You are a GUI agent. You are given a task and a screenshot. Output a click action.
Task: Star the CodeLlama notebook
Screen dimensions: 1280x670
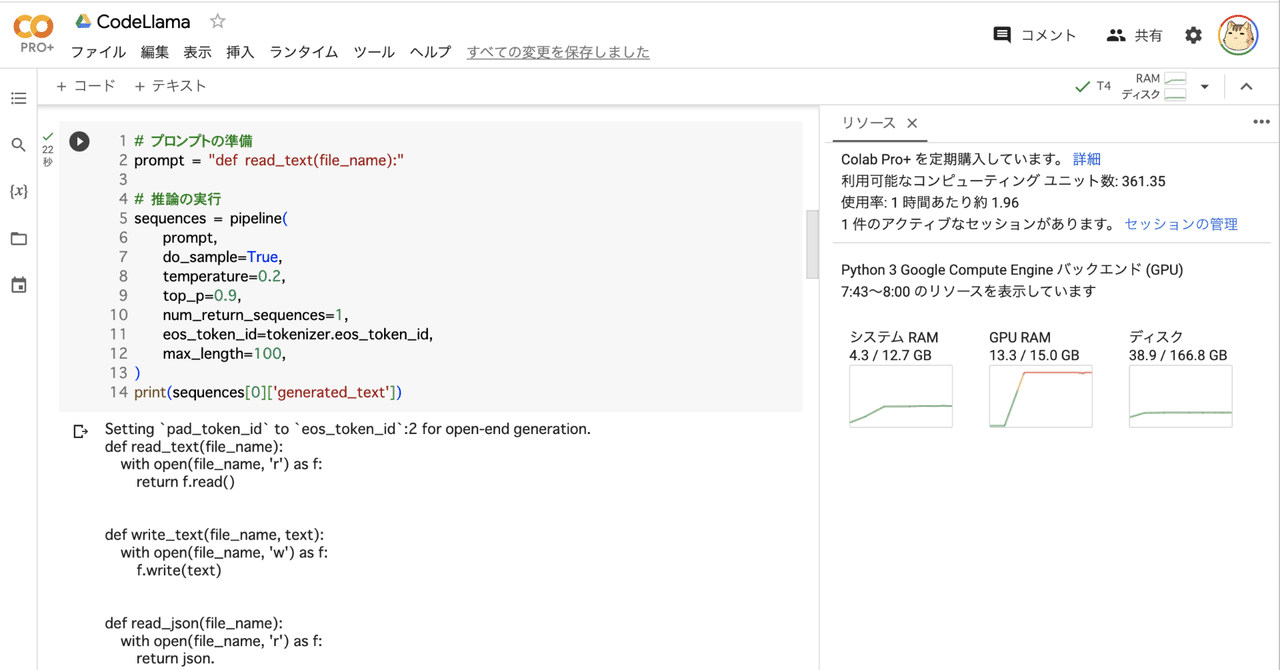(x=216, y=20)
